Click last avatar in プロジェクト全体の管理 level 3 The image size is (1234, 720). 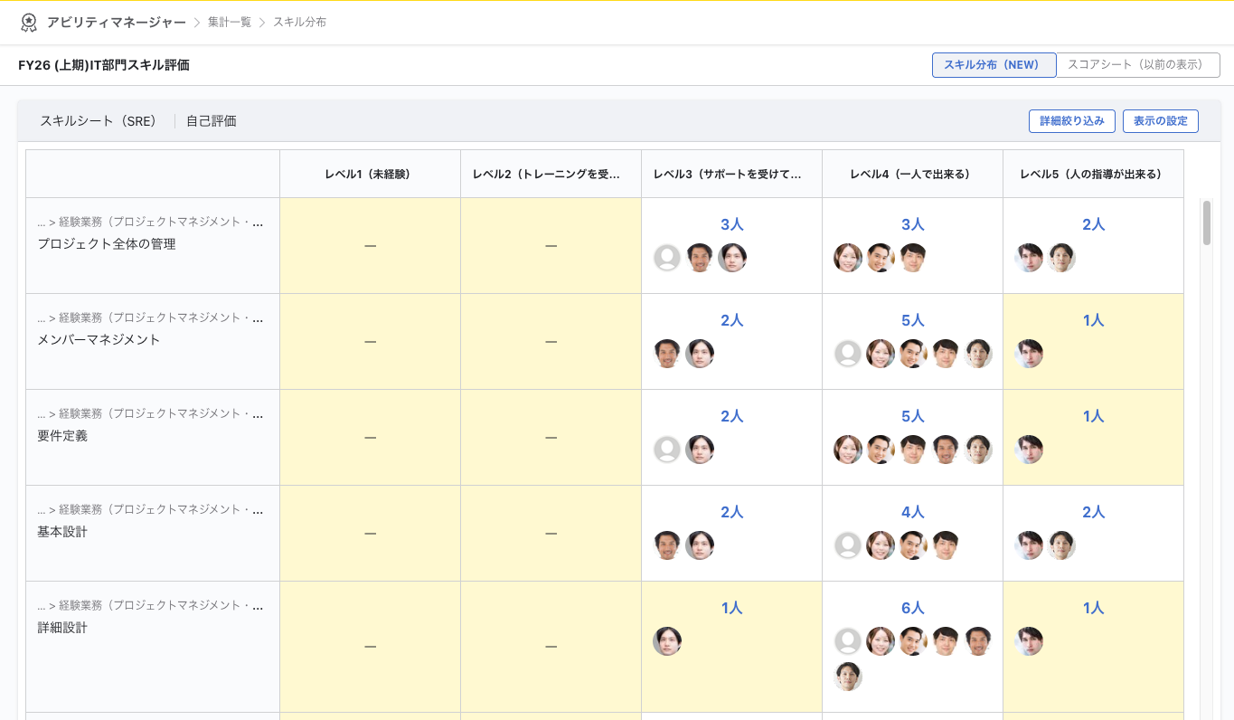pyautogui.click(x=732, y=258)
